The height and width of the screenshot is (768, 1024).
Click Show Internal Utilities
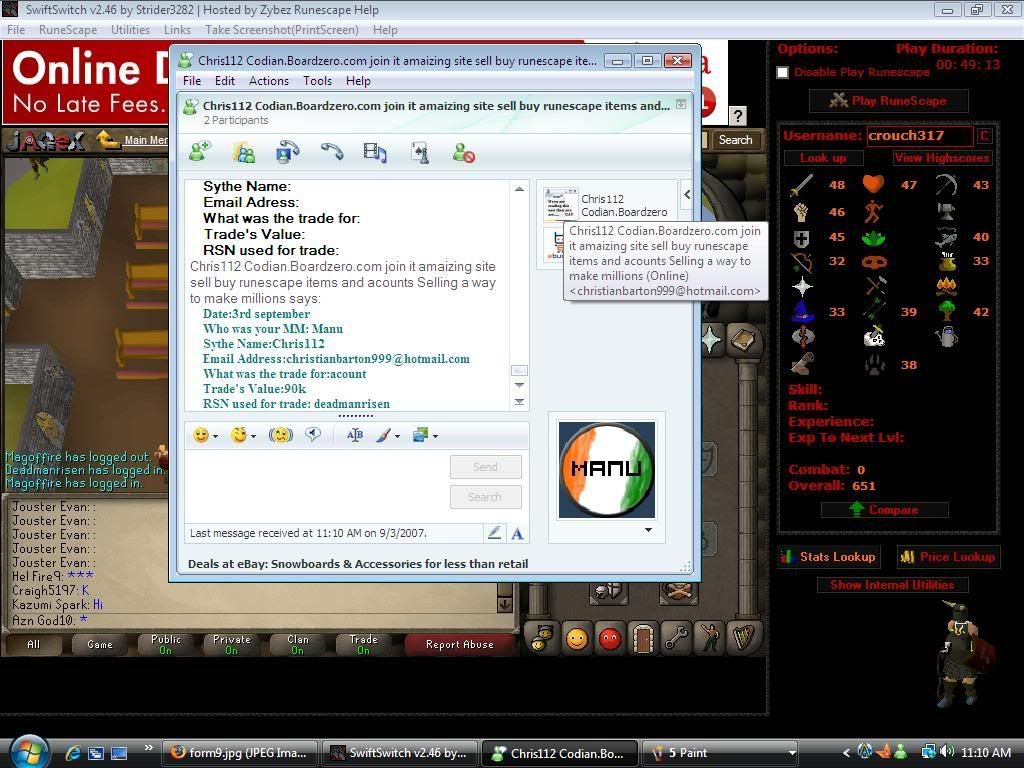click(x=892, y=585)
